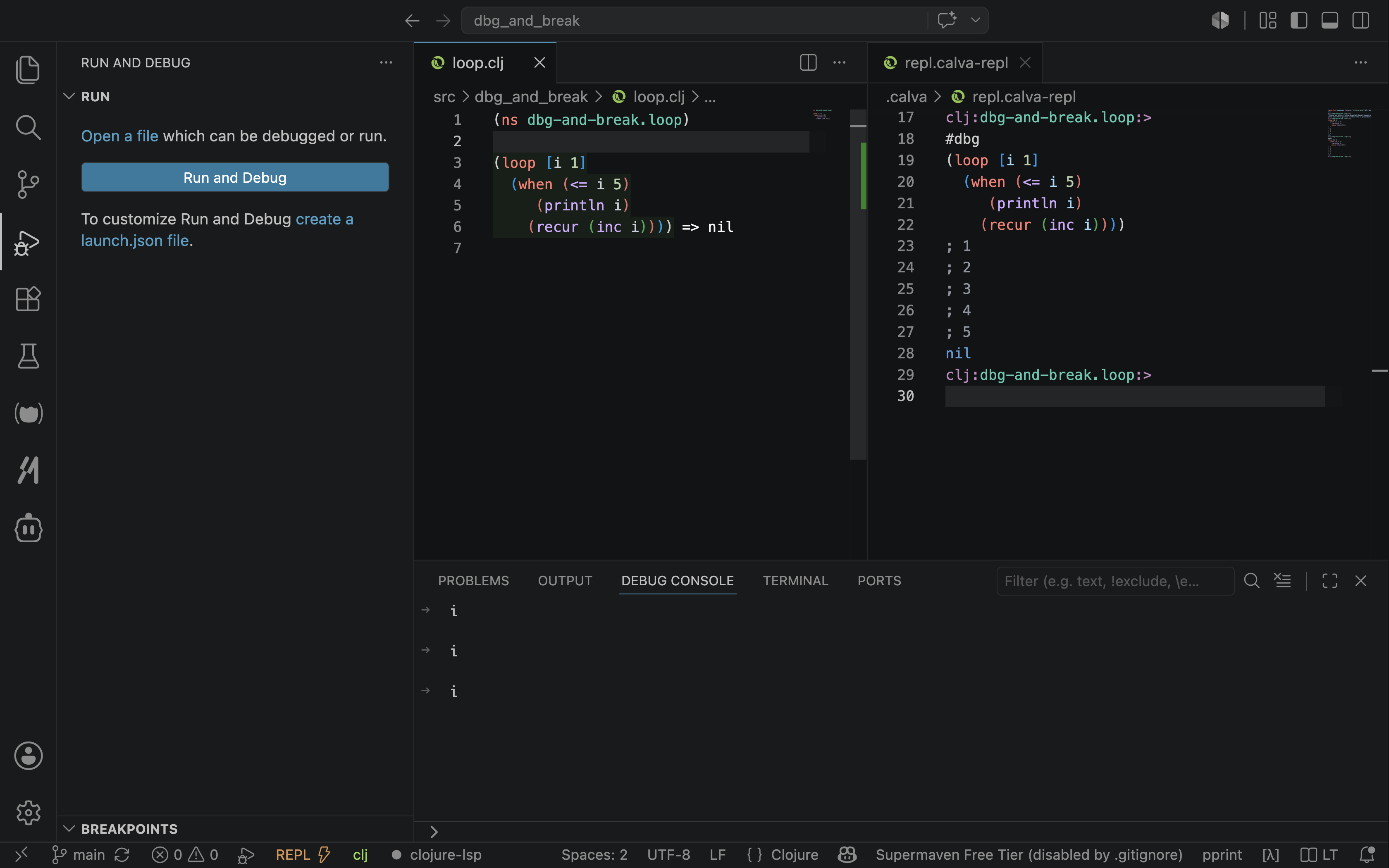
Task: Open the Manage gear settings
Action: point(28,812)
